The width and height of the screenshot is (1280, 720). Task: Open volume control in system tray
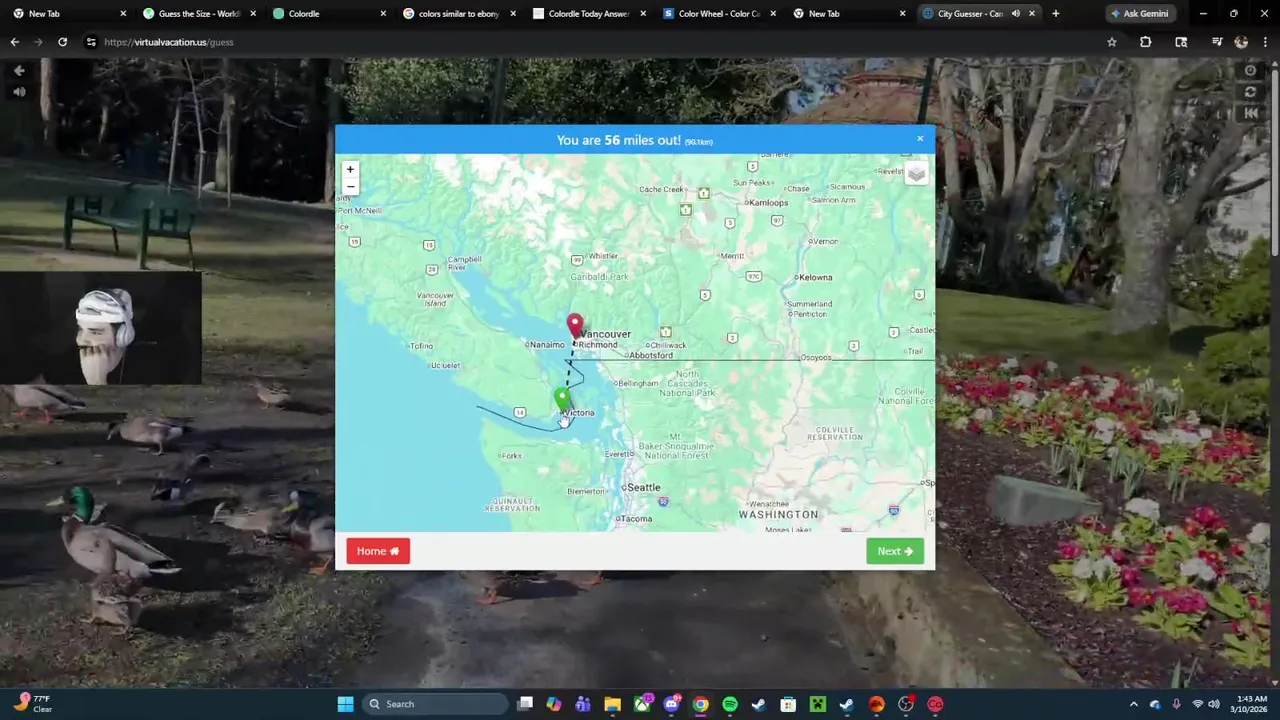(x=1213, y=704)
